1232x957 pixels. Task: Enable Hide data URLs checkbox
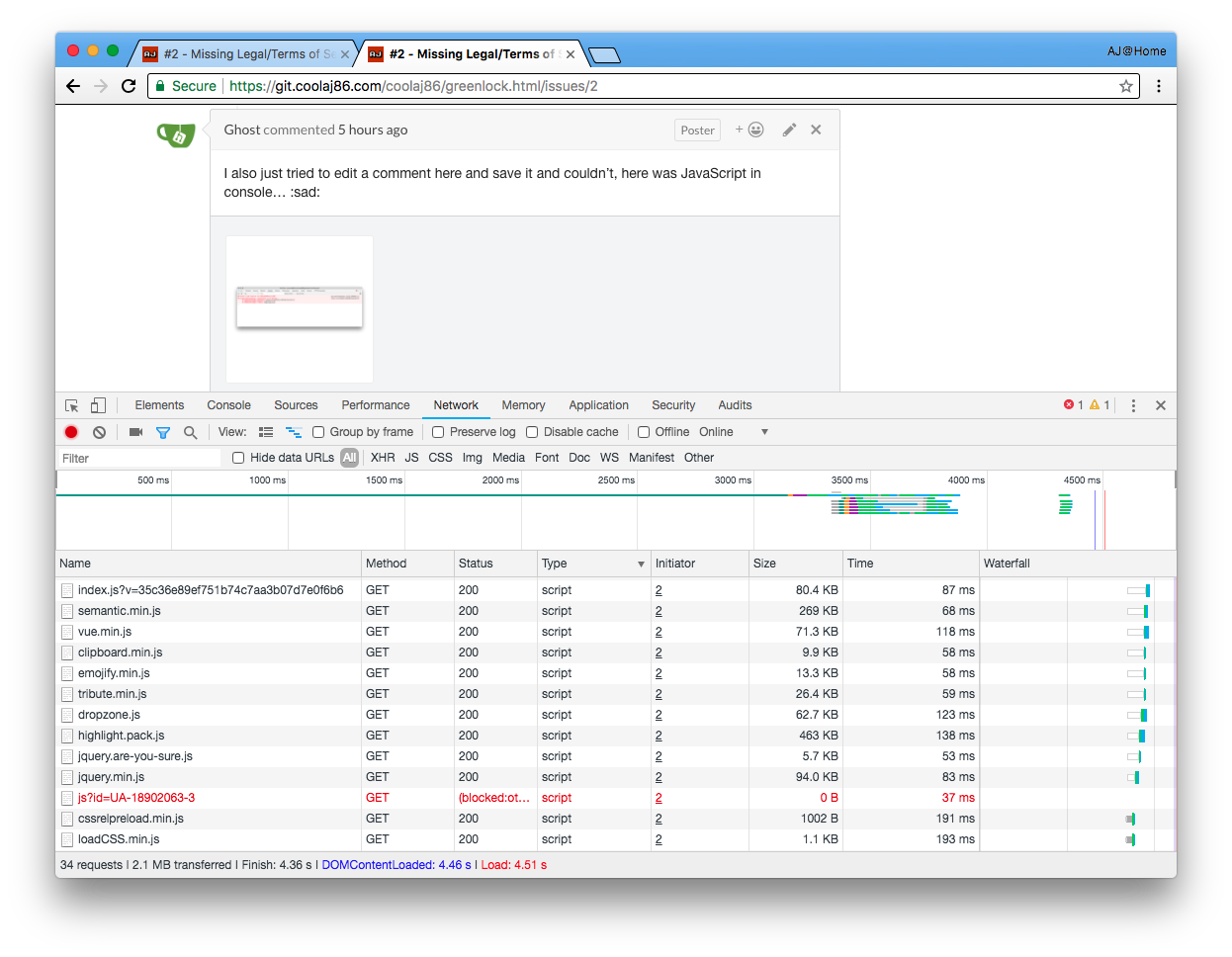coord(238,458)
